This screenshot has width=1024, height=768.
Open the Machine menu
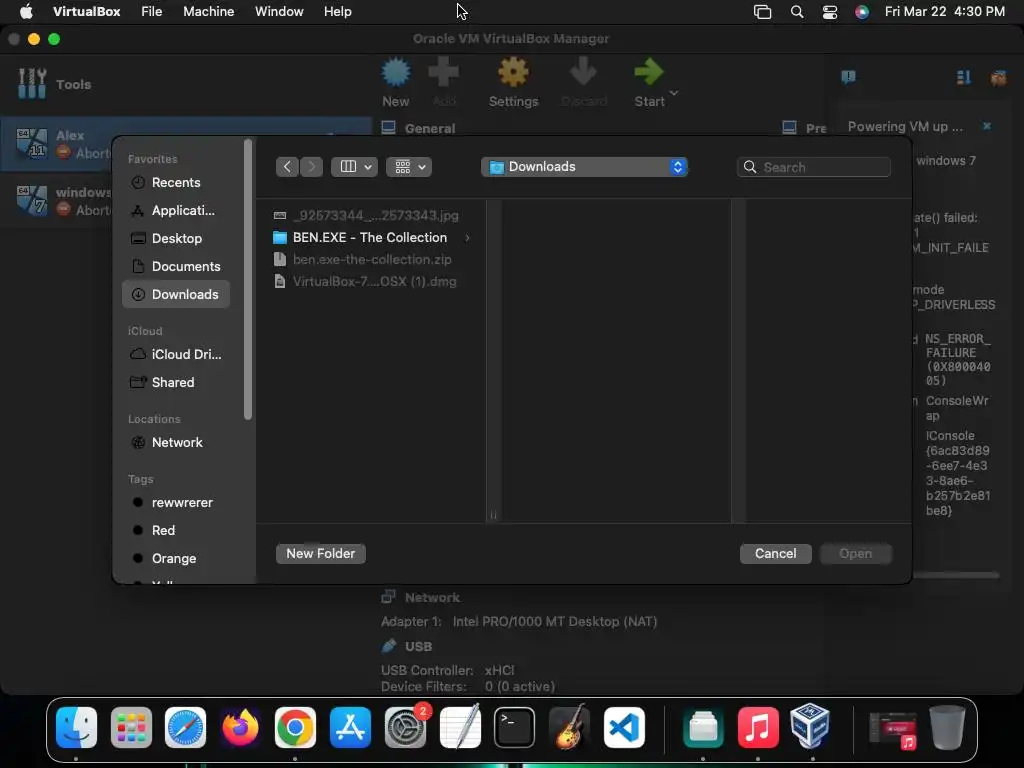pos(208,12)
